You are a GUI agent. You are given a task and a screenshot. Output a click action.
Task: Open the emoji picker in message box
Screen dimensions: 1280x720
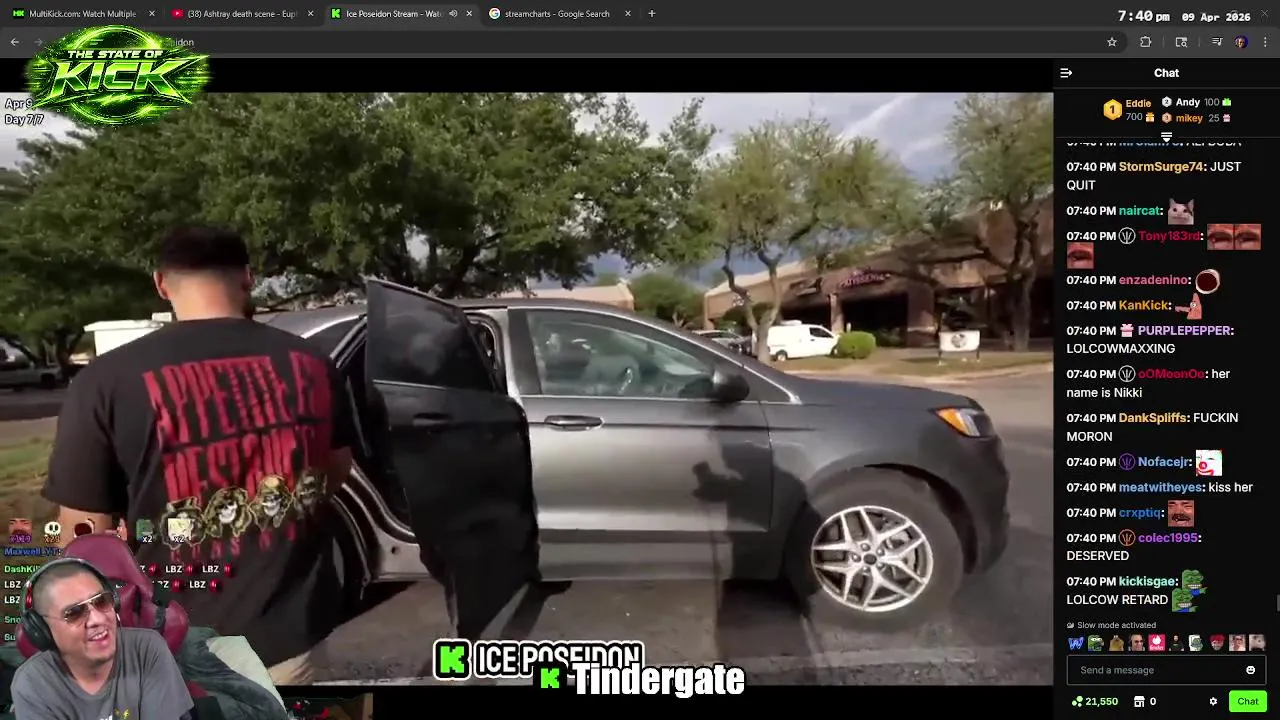point(1250,670)
